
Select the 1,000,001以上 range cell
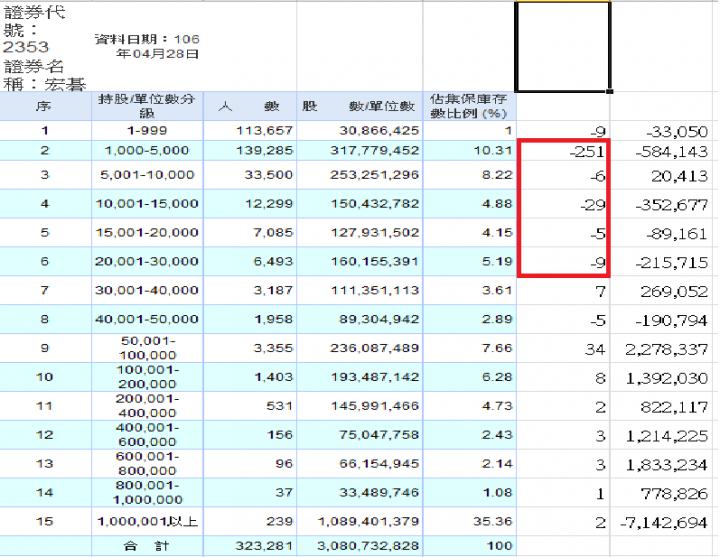tap(147, 522)
